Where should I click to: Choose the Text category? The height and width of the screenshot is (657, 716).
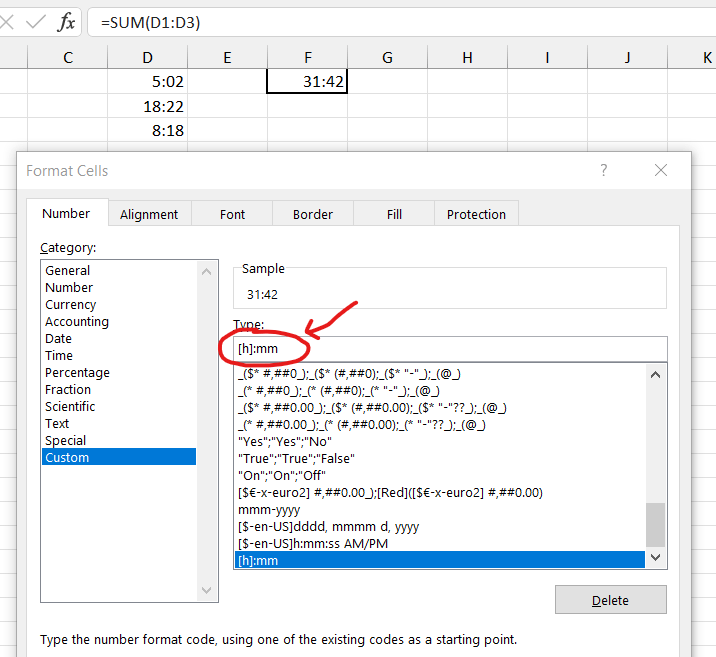click(119, 423)
